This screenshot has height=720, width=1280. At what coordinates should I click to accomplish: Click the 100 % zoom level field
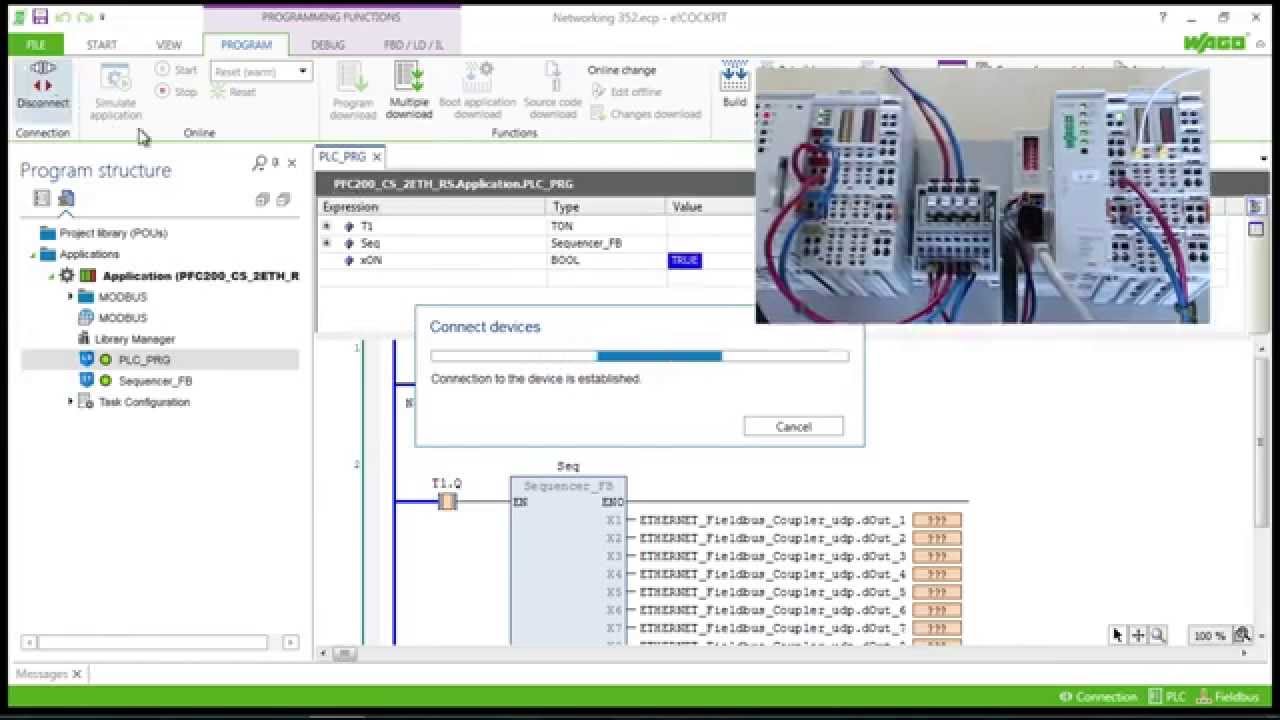click(1209, 636)
